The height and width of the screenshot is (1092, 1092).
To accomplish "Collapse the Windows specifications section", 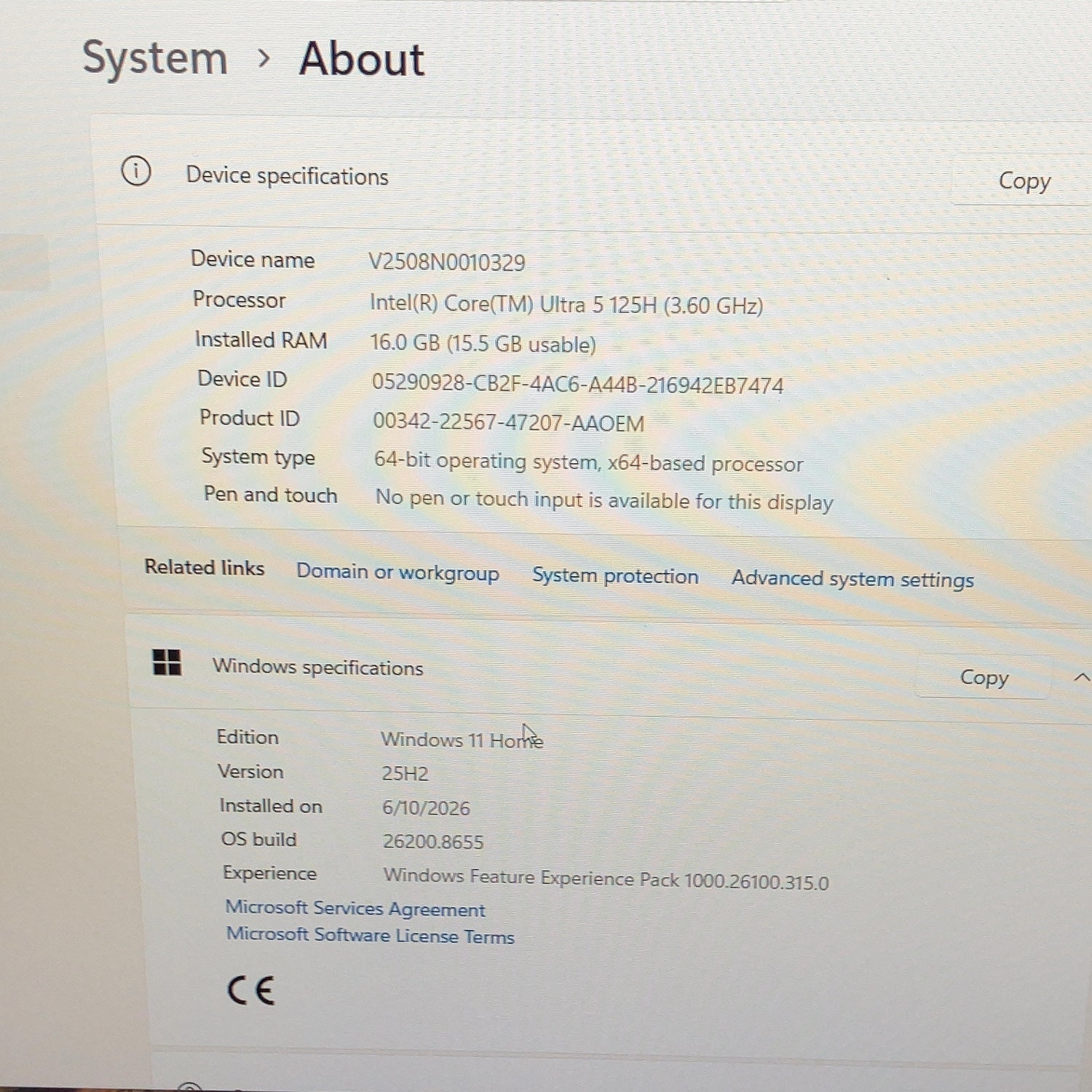I will click(1082, 678).
